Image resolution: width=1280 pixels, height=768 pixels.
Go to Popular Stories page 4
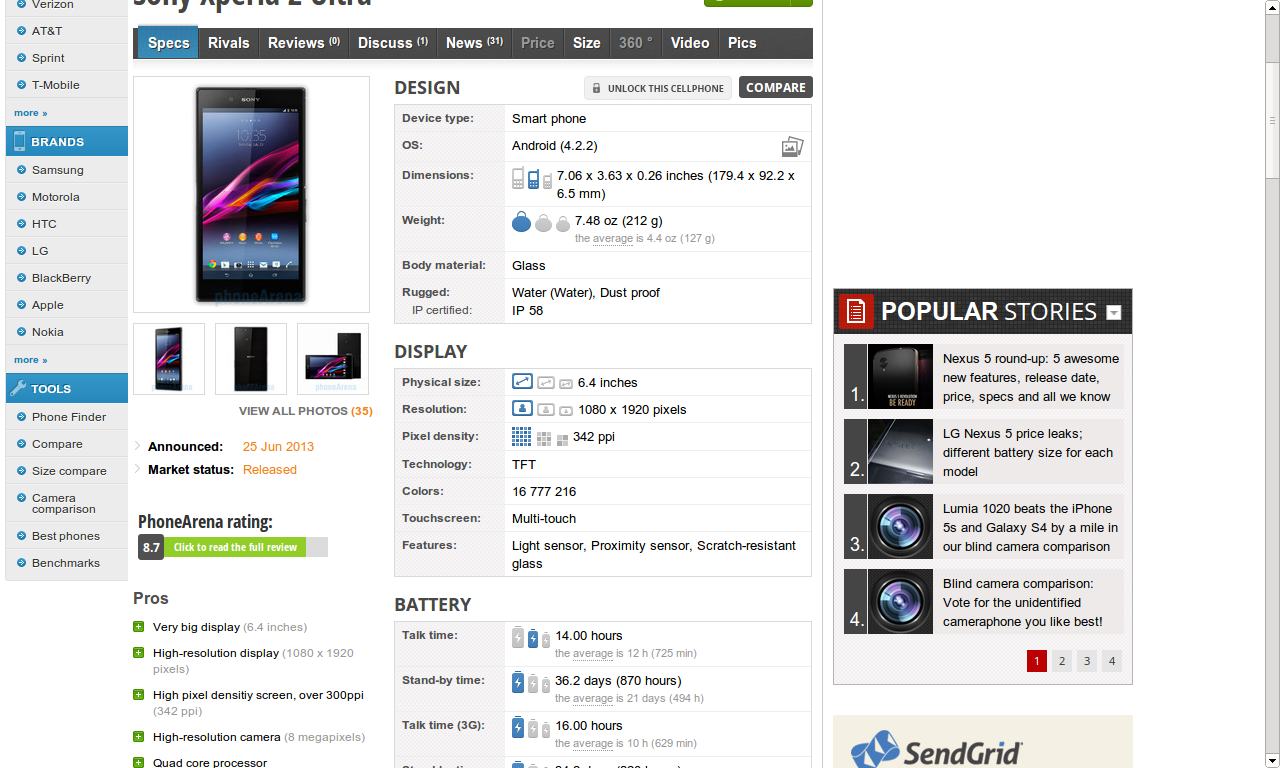tap(1111, 661)
